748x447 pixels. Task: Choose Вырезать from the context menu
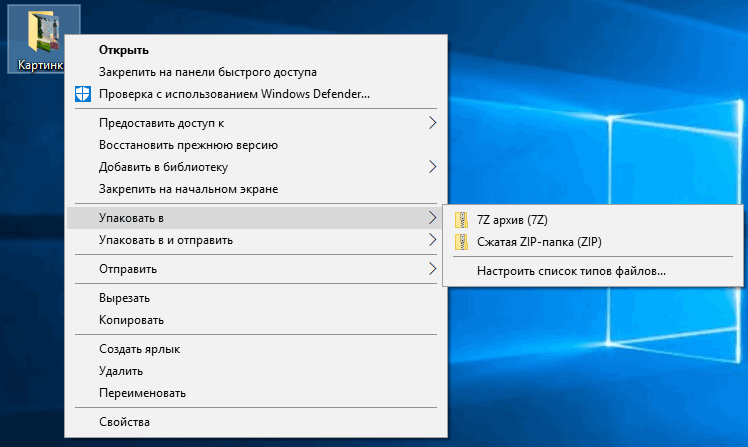click(256, 298)
